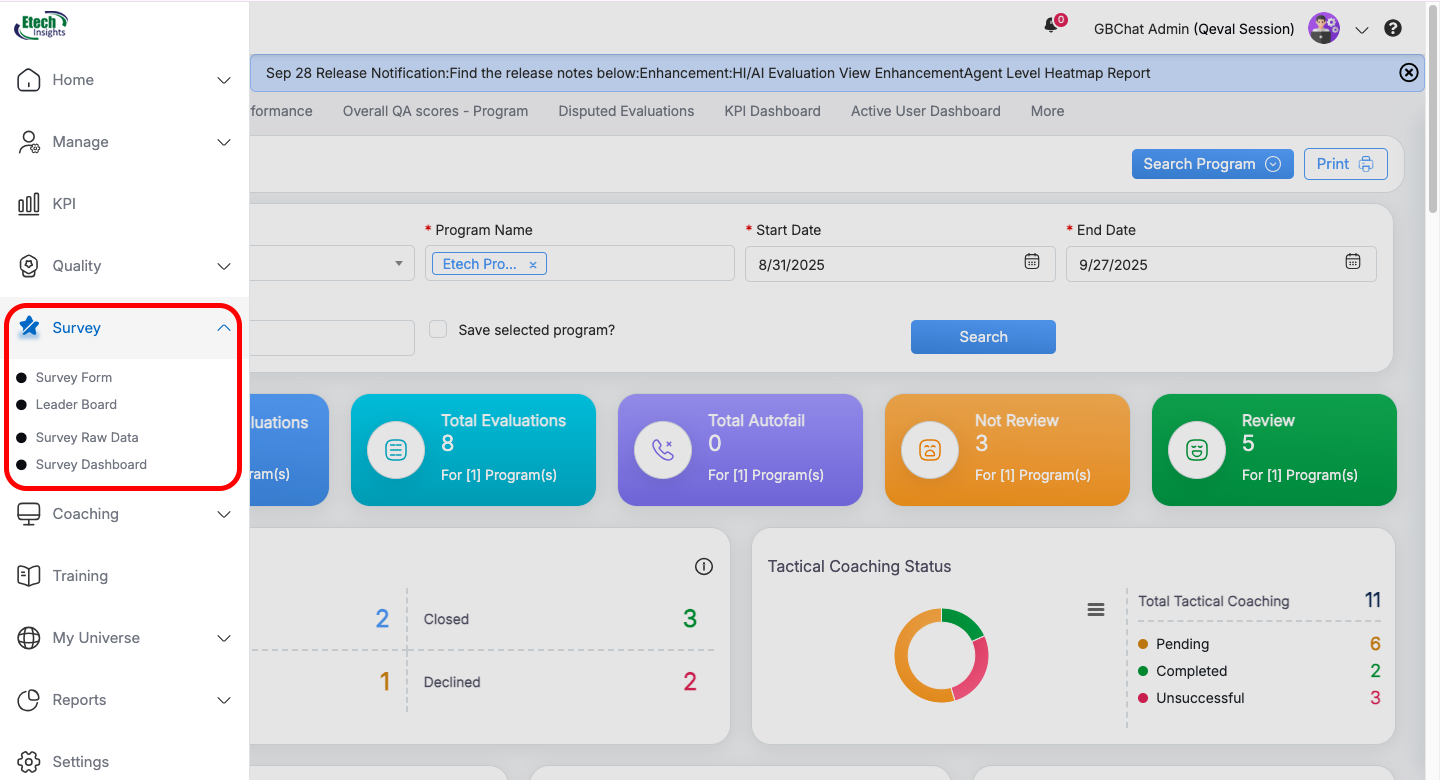Click the help question mark icon
1440x780 pixels.
click(x=1393, y=29)
